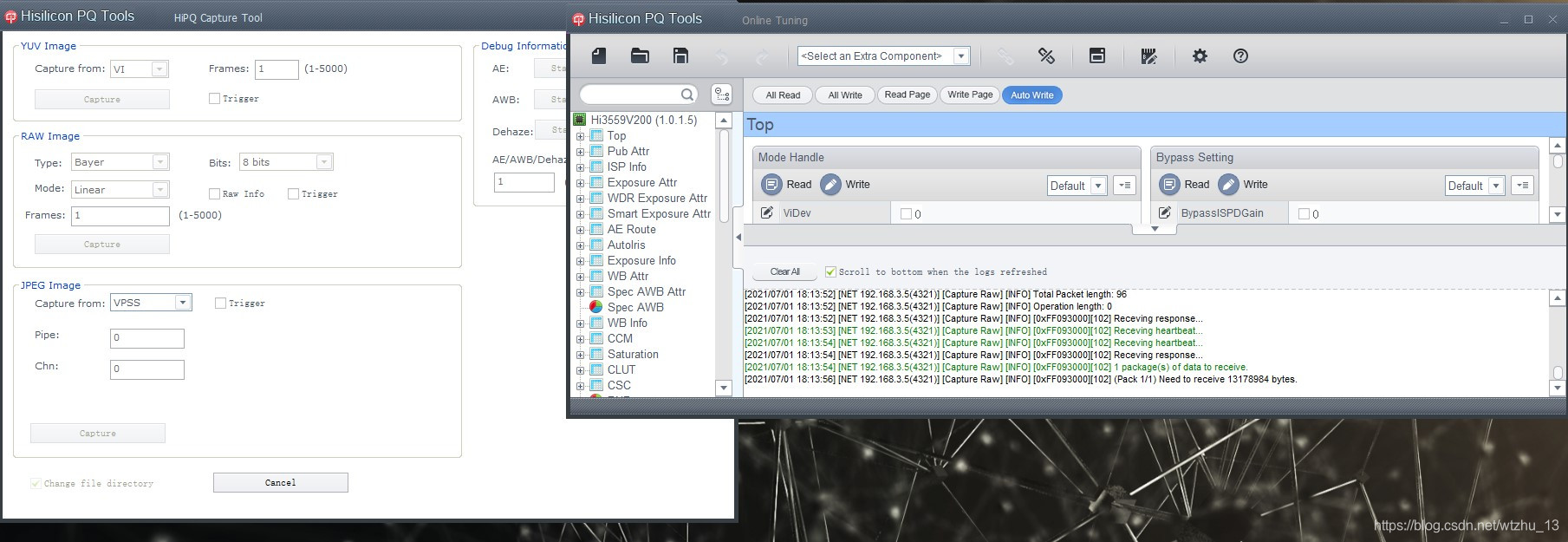Viewport: 1568px width, 542px height.
Task: Click the YUV Frames input field
Action: (277, 69)
